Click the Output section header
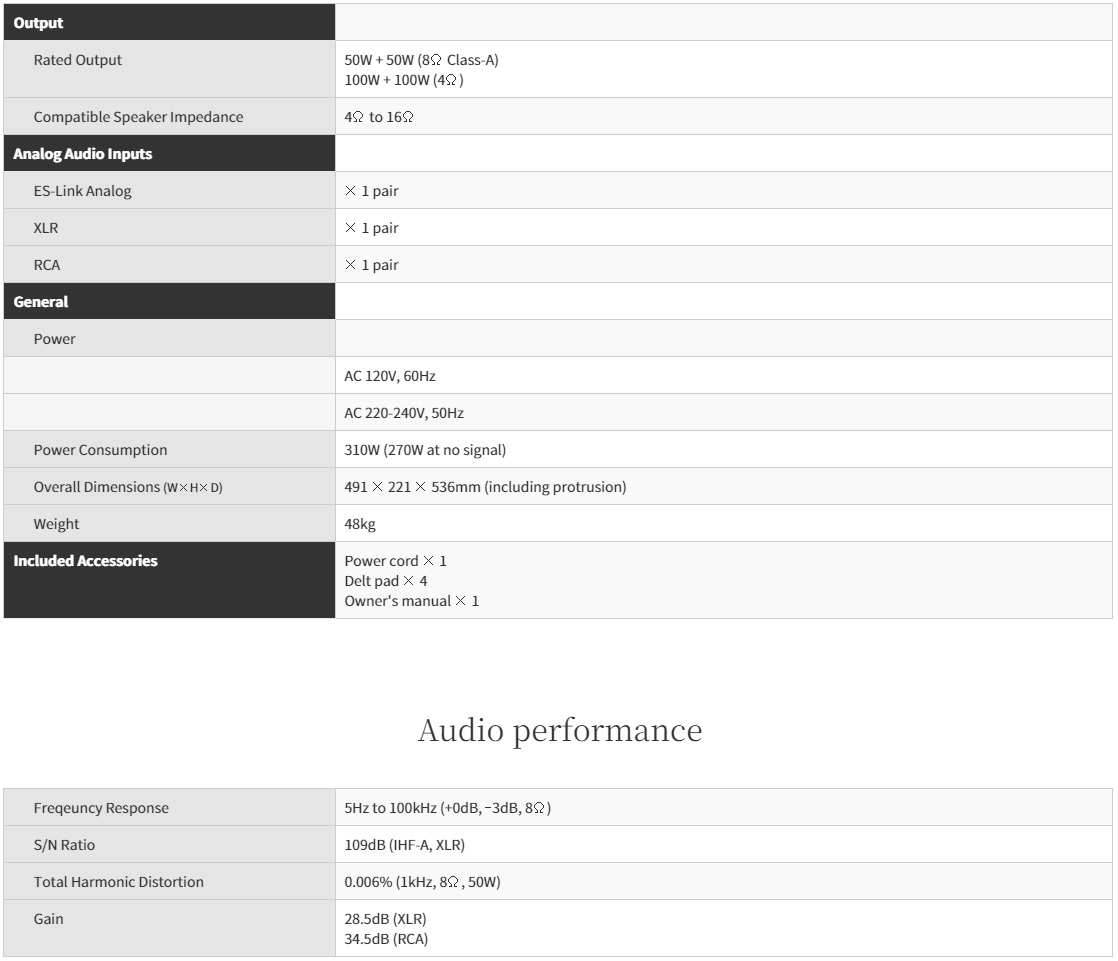The width and height of the screenshot is (1118, 961). point(39,23)
